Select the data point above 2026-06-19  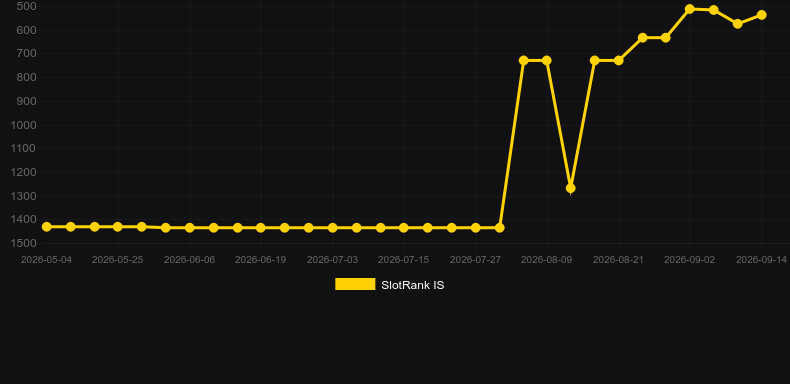point(260,228)
